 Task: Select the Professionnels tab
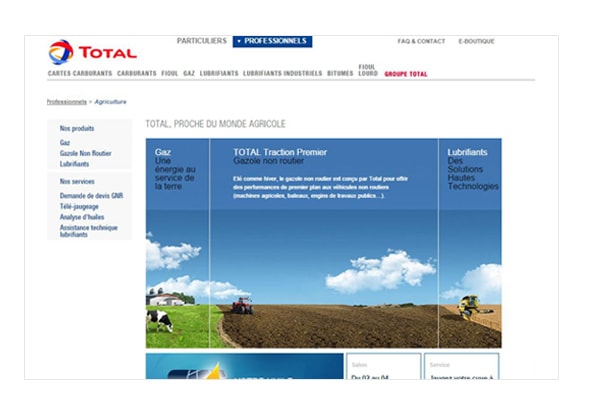[x=272, y=41]
